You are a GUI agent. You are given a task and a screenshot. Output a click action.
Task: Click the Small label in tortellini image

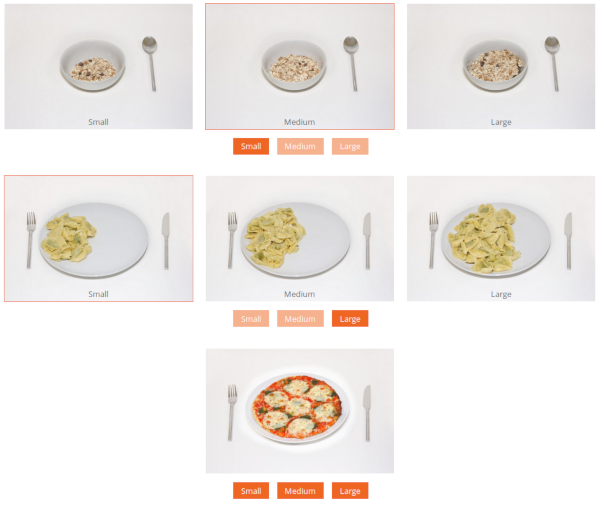(98, 294)
